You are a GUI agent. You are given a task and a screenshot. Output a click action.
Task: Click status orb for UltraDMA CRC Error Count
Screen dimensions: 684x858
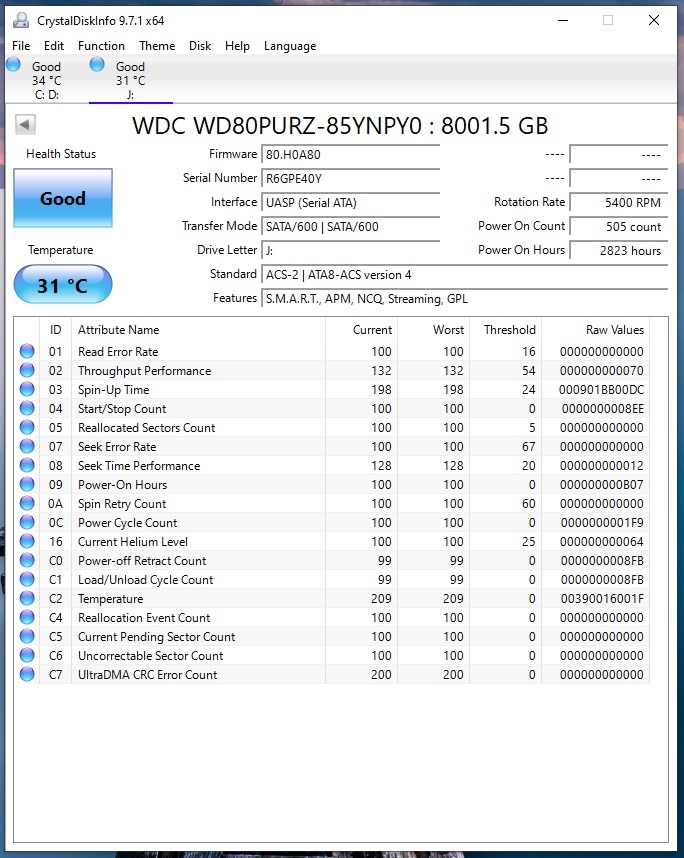(27, 674)
